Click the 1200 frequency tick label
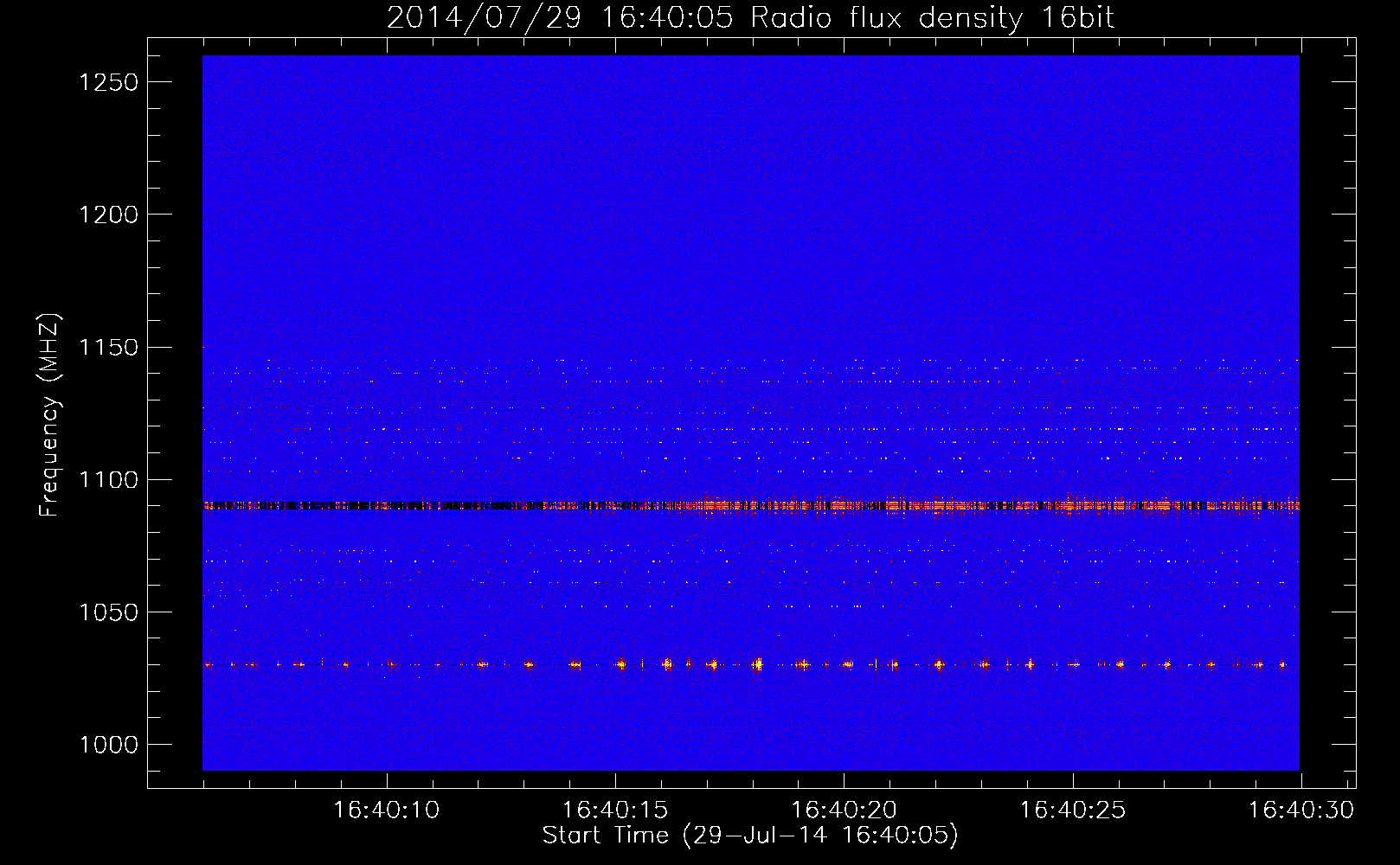The image size is (1400, 865). tap(108, 215)
